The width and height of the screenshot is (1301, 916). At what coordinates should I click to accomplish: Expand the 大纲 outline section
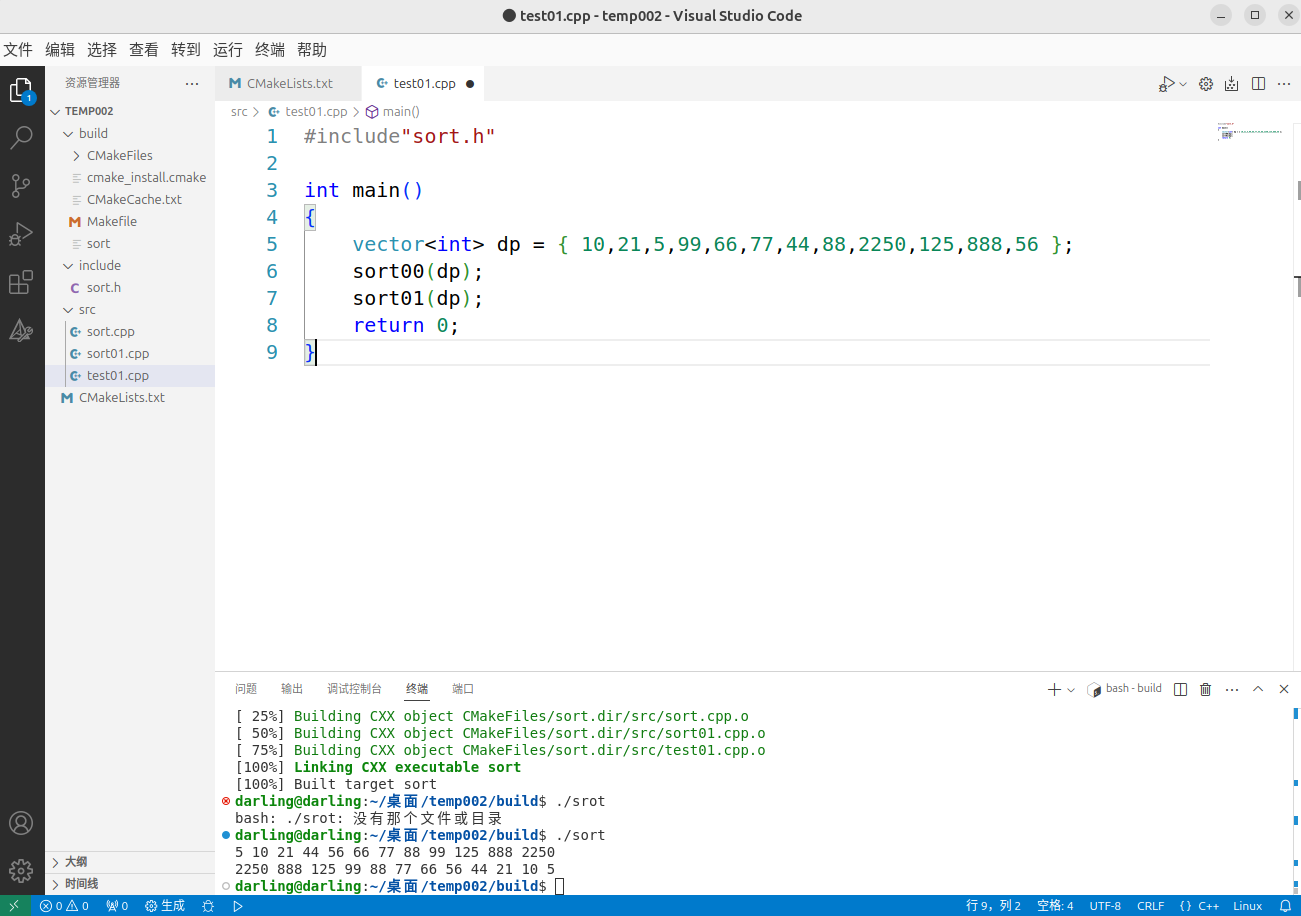pyautogui.click(x=130, y=862)
